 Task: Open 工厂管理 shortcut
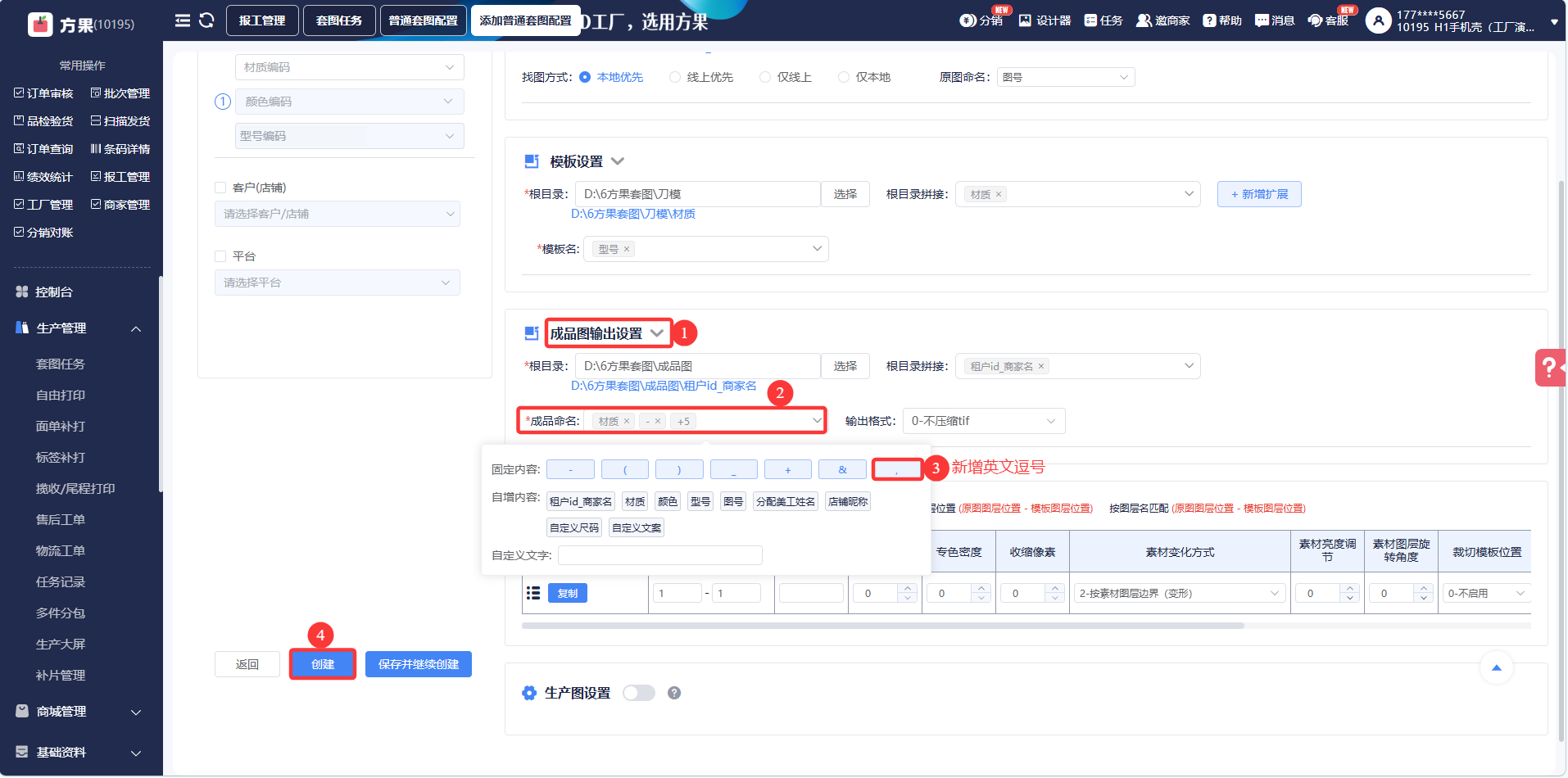coord(44,205)
